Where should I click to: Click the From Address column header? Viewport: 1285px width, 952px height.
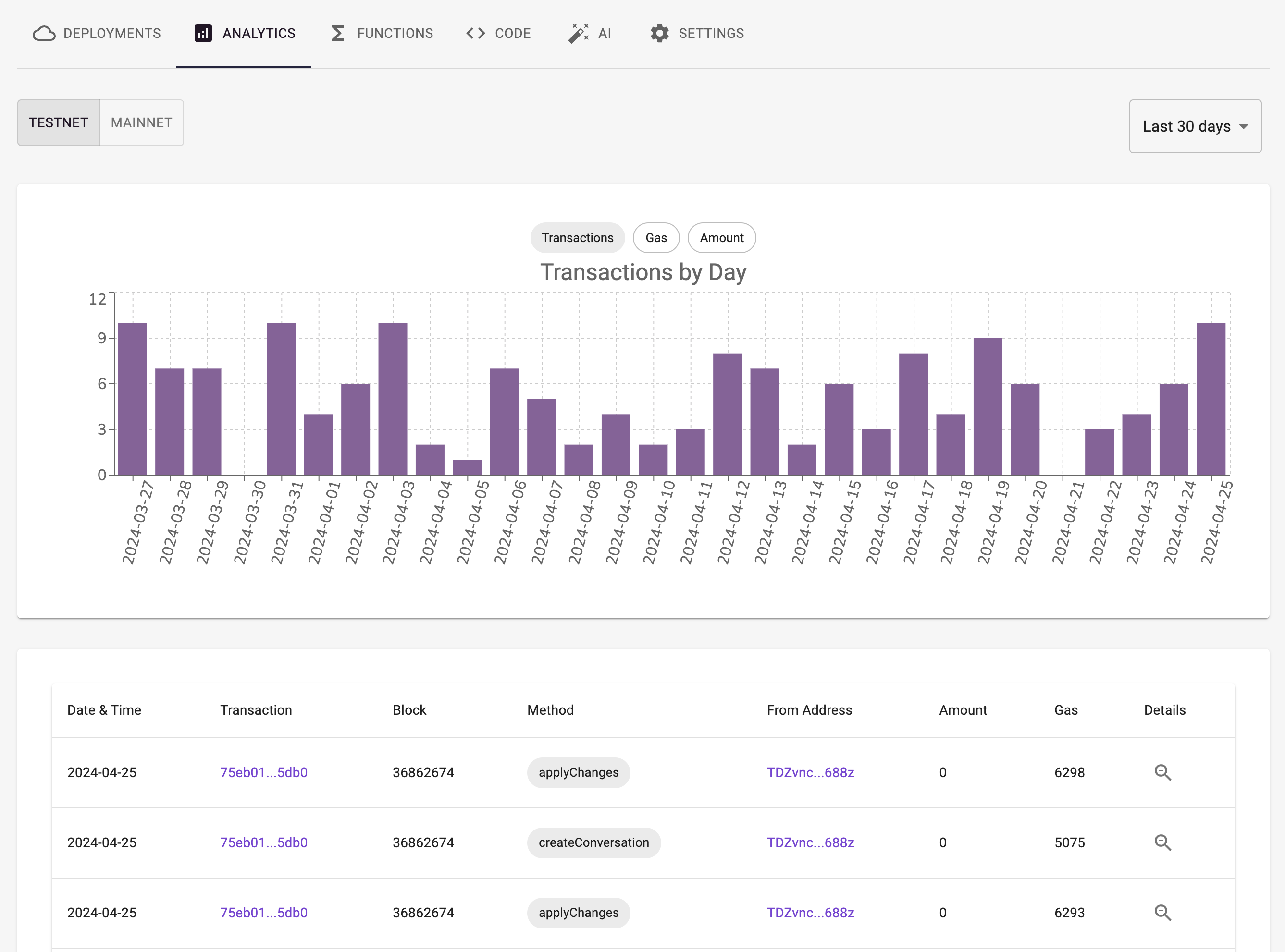tap(809, 710)
